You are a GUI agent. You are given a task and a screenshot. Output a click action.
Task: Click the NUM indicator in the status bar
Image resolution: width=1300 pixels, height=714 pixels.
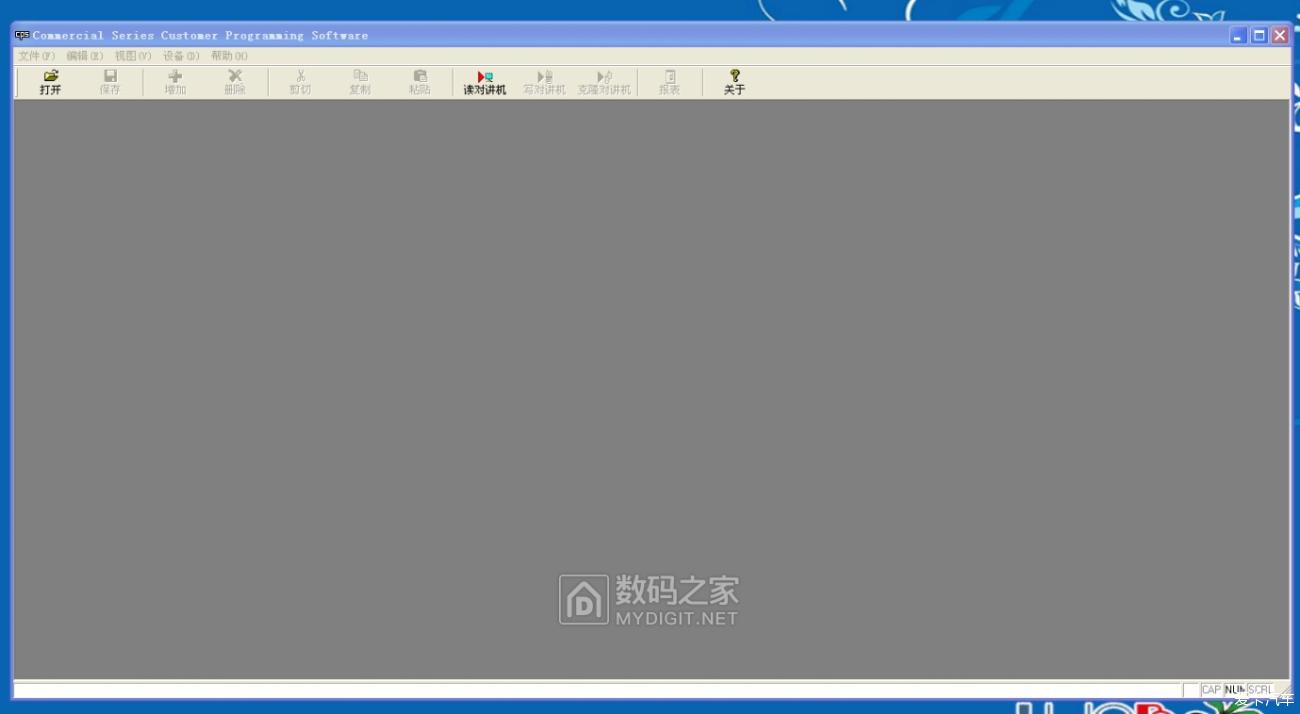click(1235, 689)
